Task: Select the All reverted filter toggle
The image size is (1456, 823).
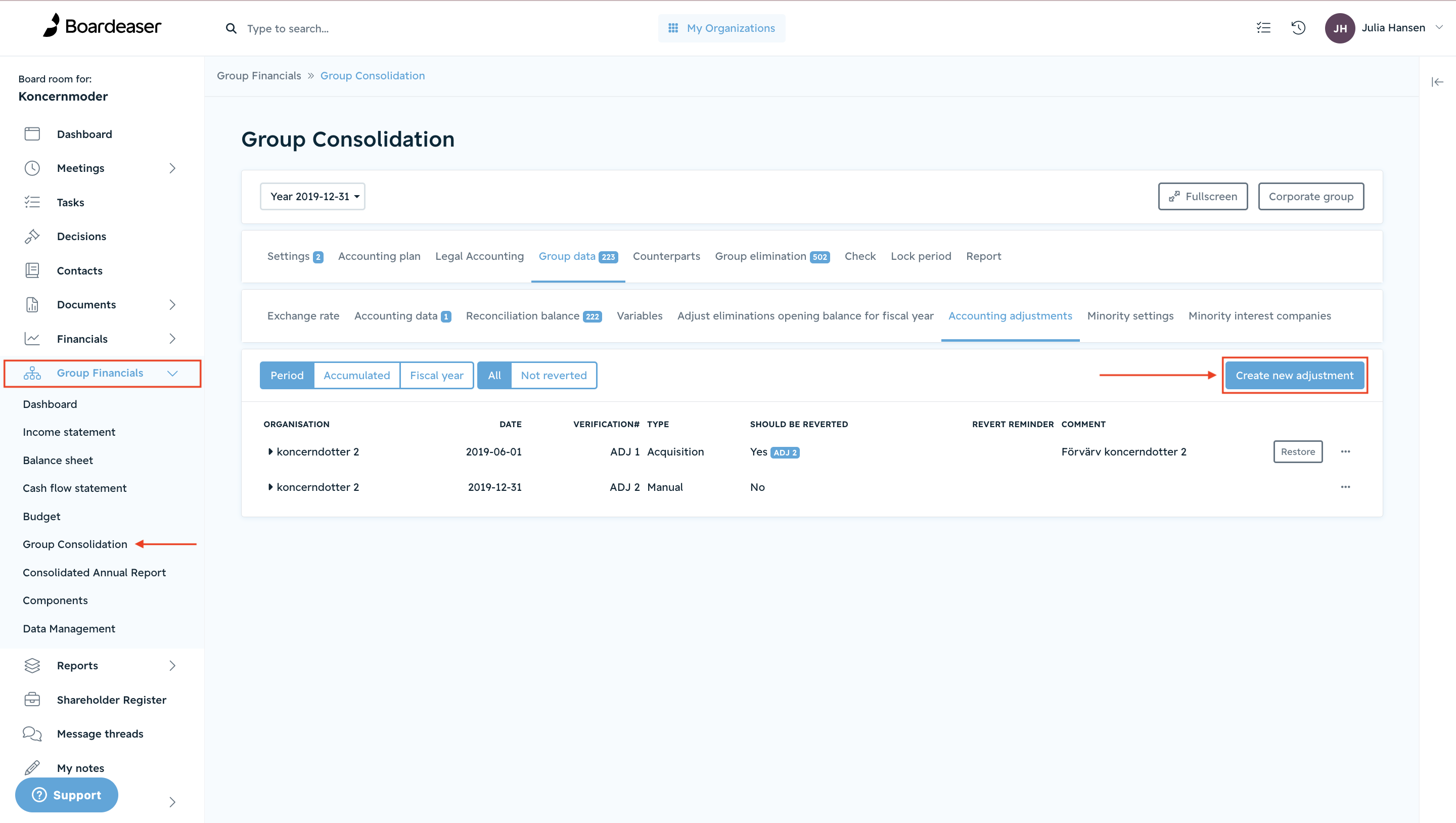Action: pos(494,375)
